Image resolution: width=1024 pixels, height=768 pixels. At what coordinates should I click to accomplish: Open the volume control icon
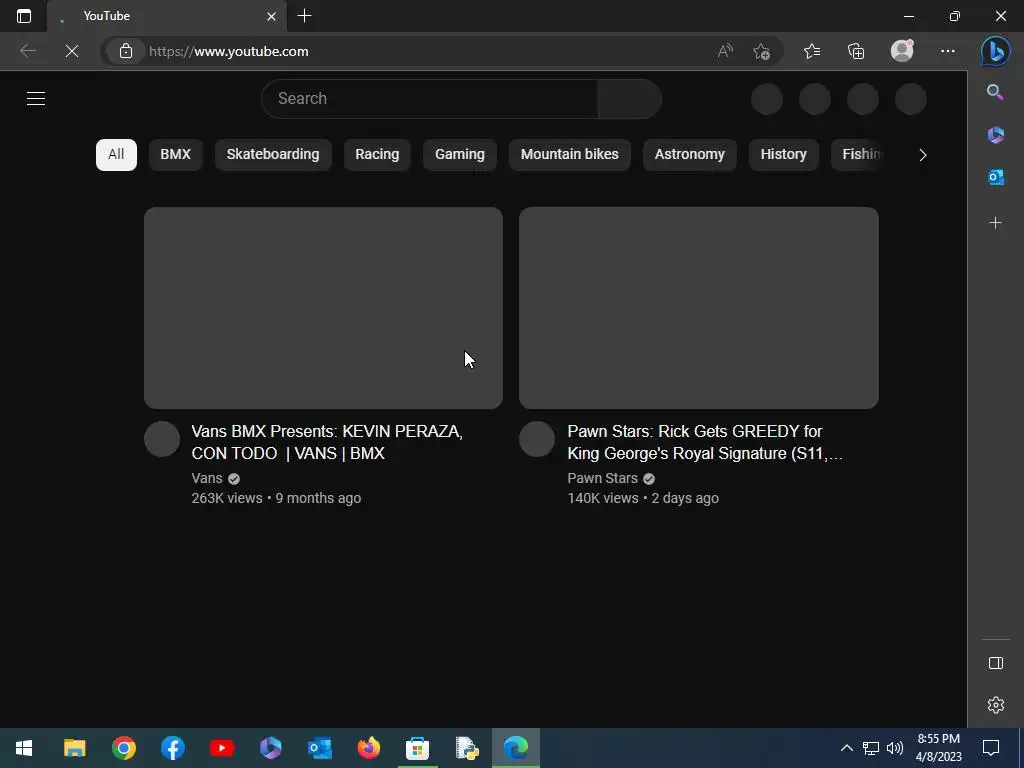[x=895, y=748]
